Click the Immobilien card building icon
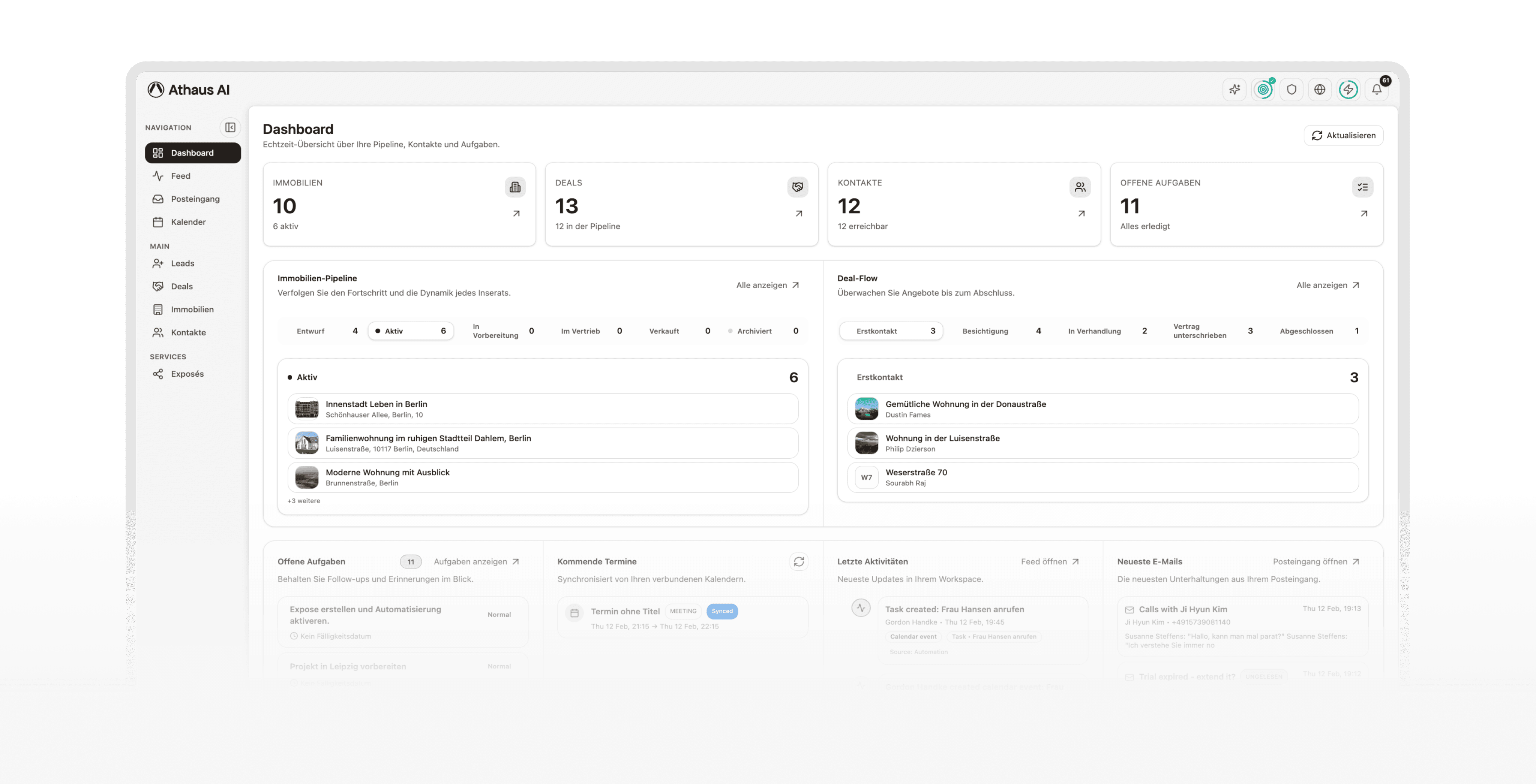Screen dimensions: 1536x784 (515, 187)
